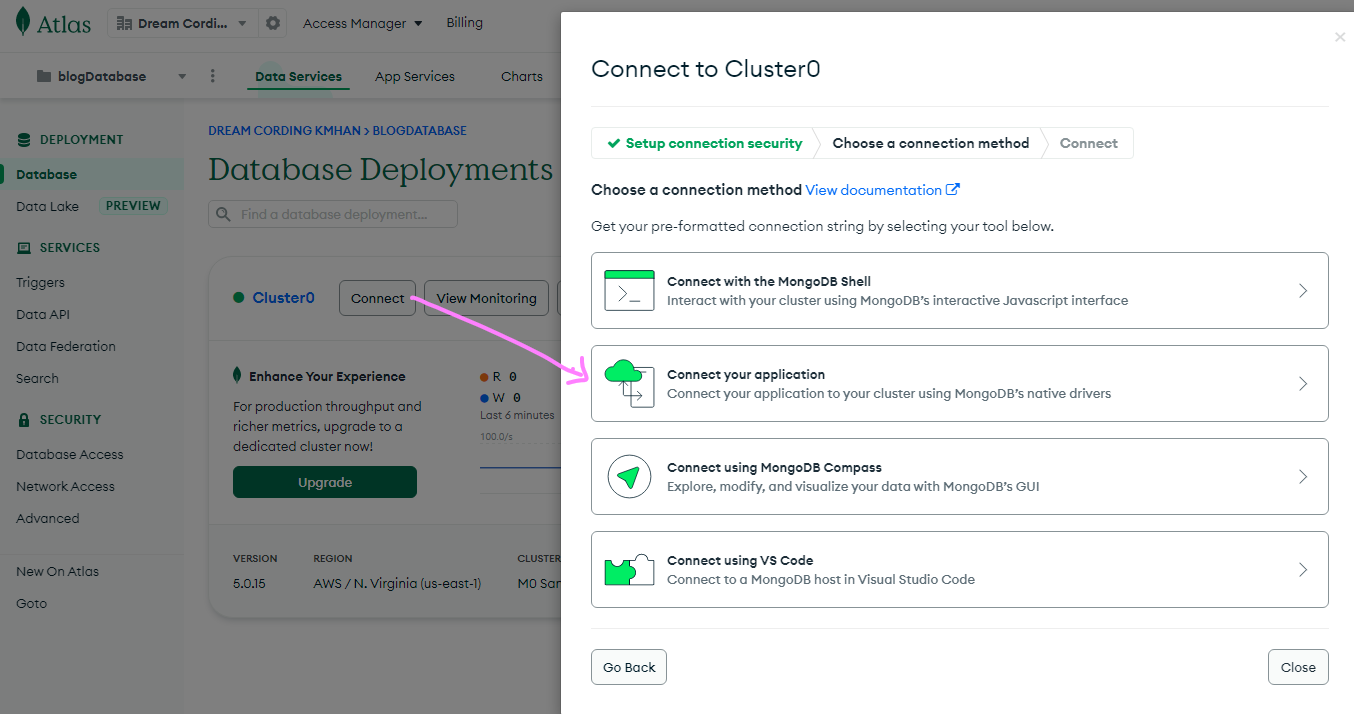Click the Services icon in the sidebar
Image resolution: width=1354 pixels, height=714 pixels.
[23, 247]
